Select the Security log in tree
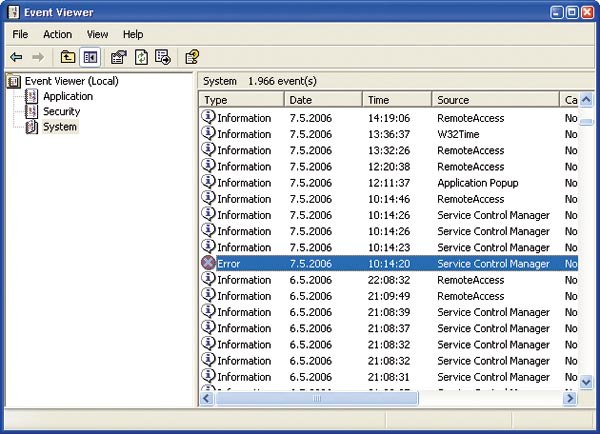The height and width of the screenshot is (434, 600). (61, 111)
